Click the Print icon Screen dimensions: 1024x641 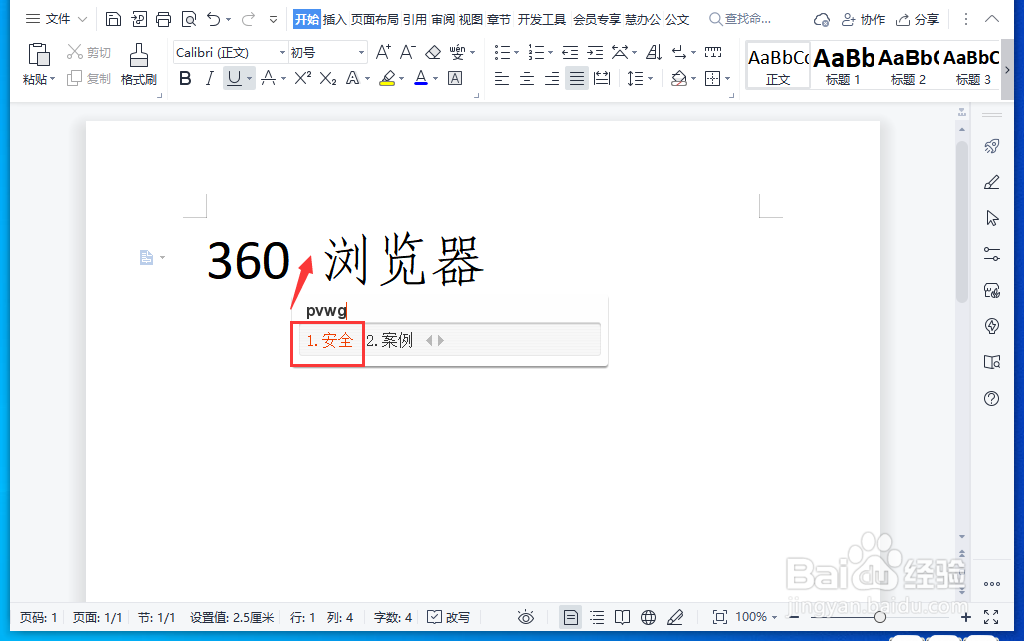tap(163, 19)
